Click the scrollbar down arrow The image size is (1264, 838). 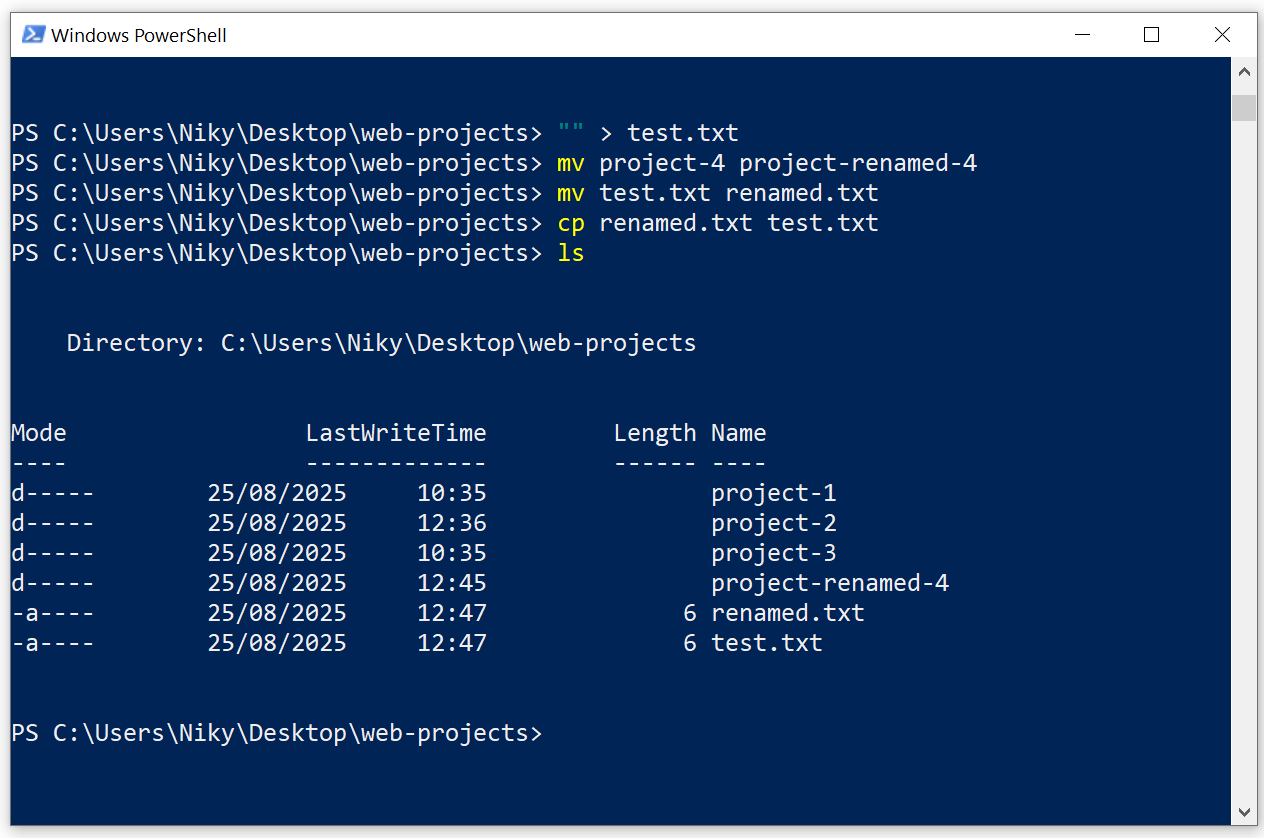1244,811
